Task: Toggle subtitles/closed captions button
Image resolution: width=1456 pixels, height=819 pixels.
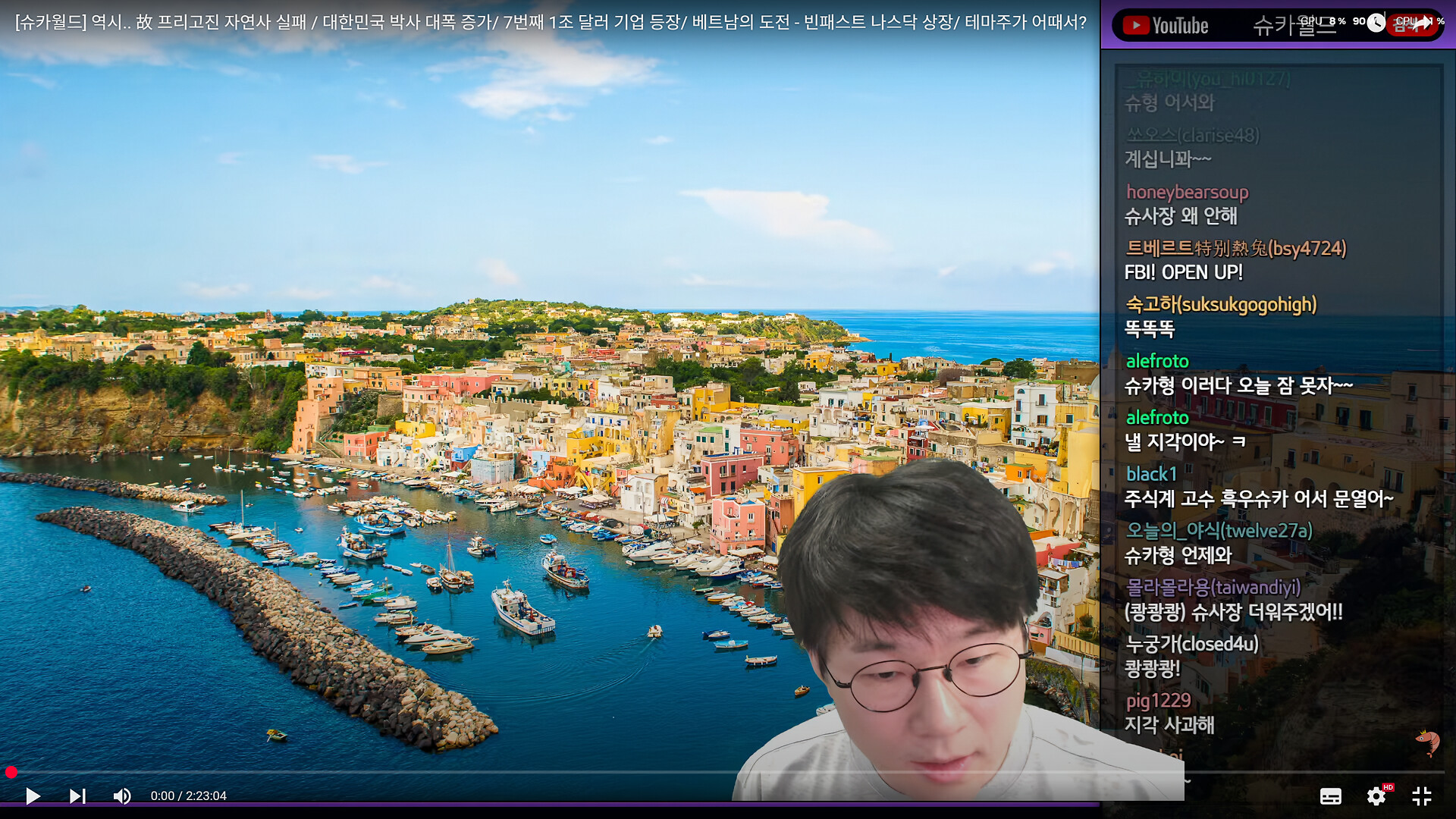Action: (1330, 796)
